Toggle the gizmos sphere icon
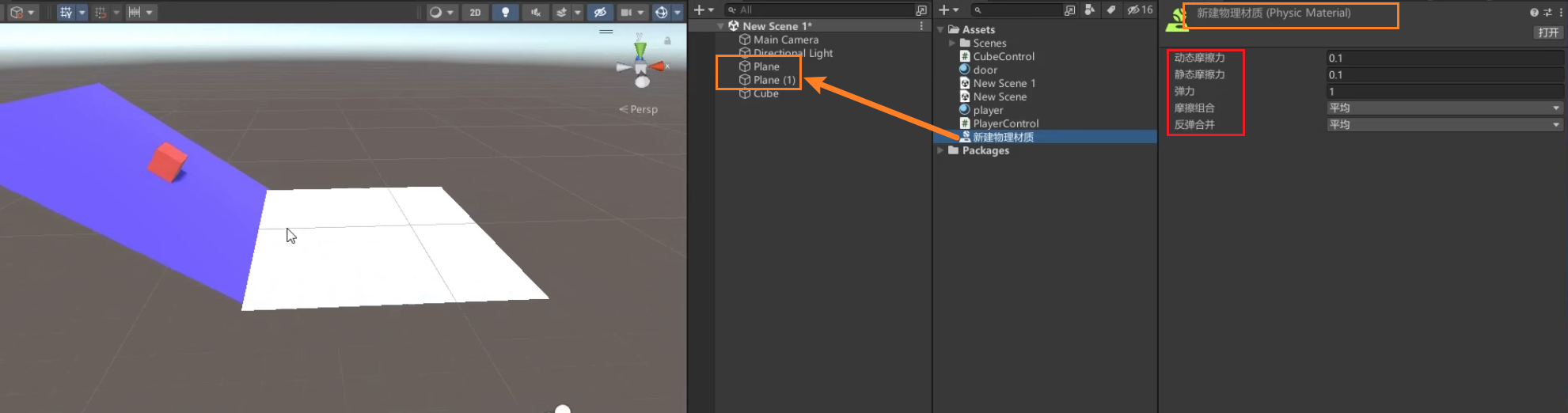Image resolution: width=1568 pixels, height=413 pixels. (x=662, y=13)
